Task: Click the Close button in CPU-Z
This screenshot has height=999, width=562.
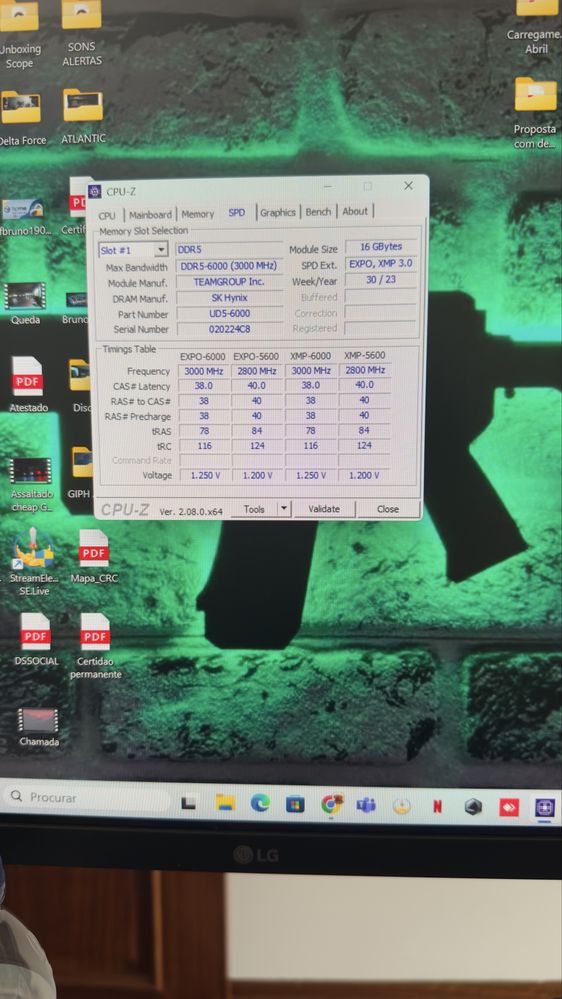Action: [387, 508]
